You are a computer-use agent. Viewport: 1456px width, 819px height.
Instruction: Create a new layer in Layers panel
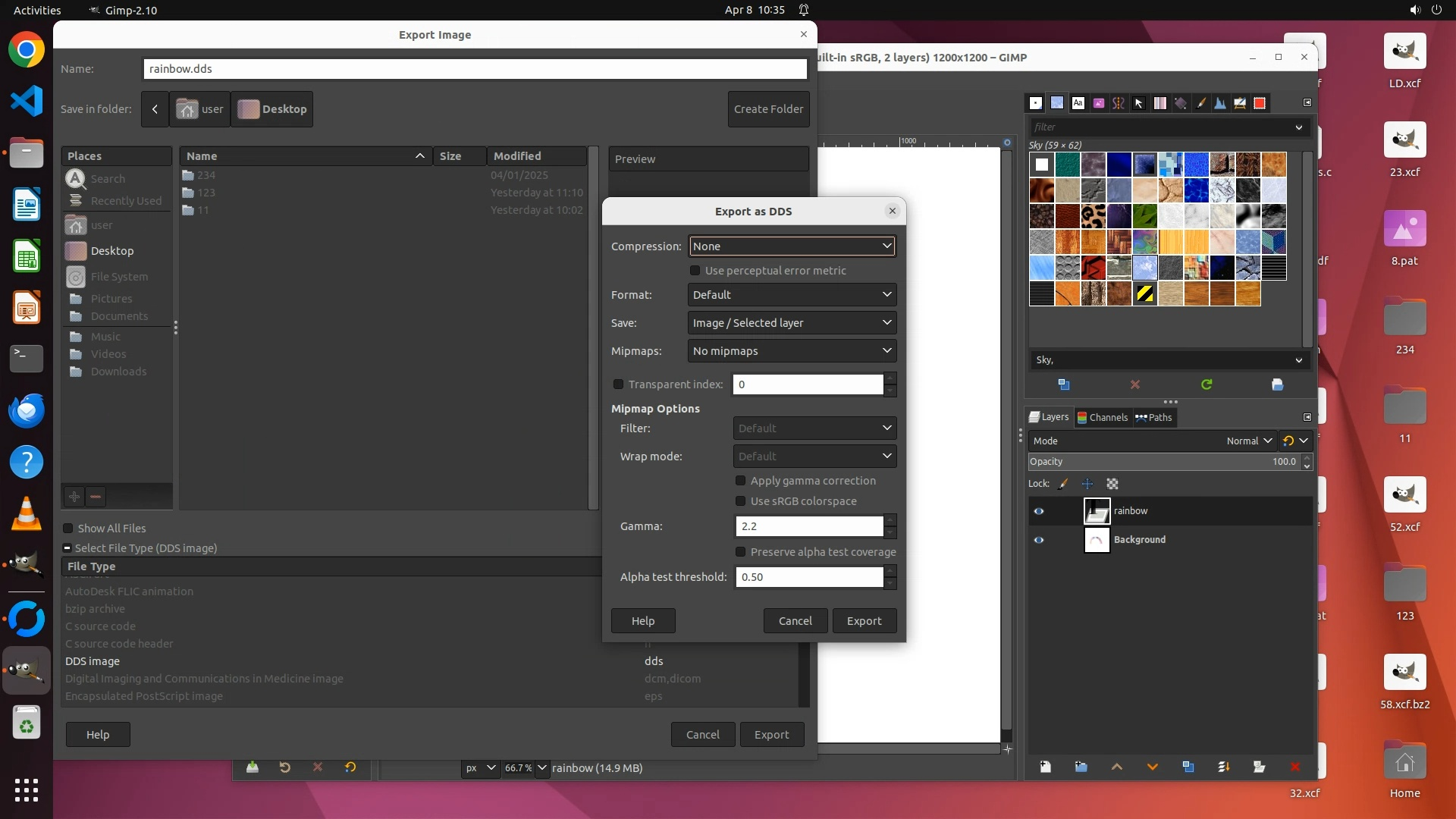(x=1045, y=767)
